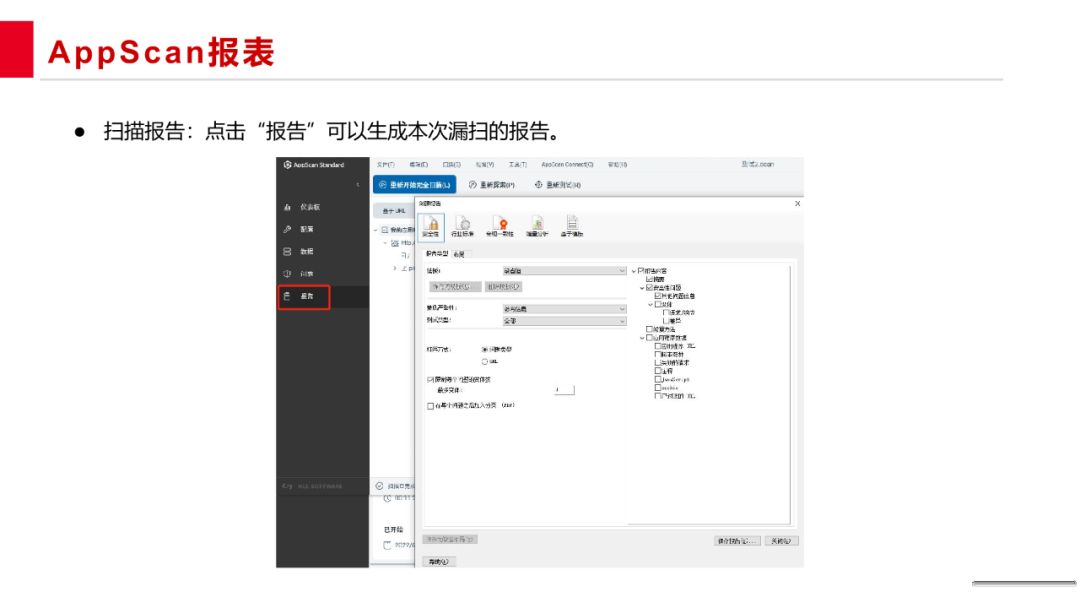The image size is (1080, 608).
Task: Open the test type dropdown showing 全部
Action: point(564,321)
